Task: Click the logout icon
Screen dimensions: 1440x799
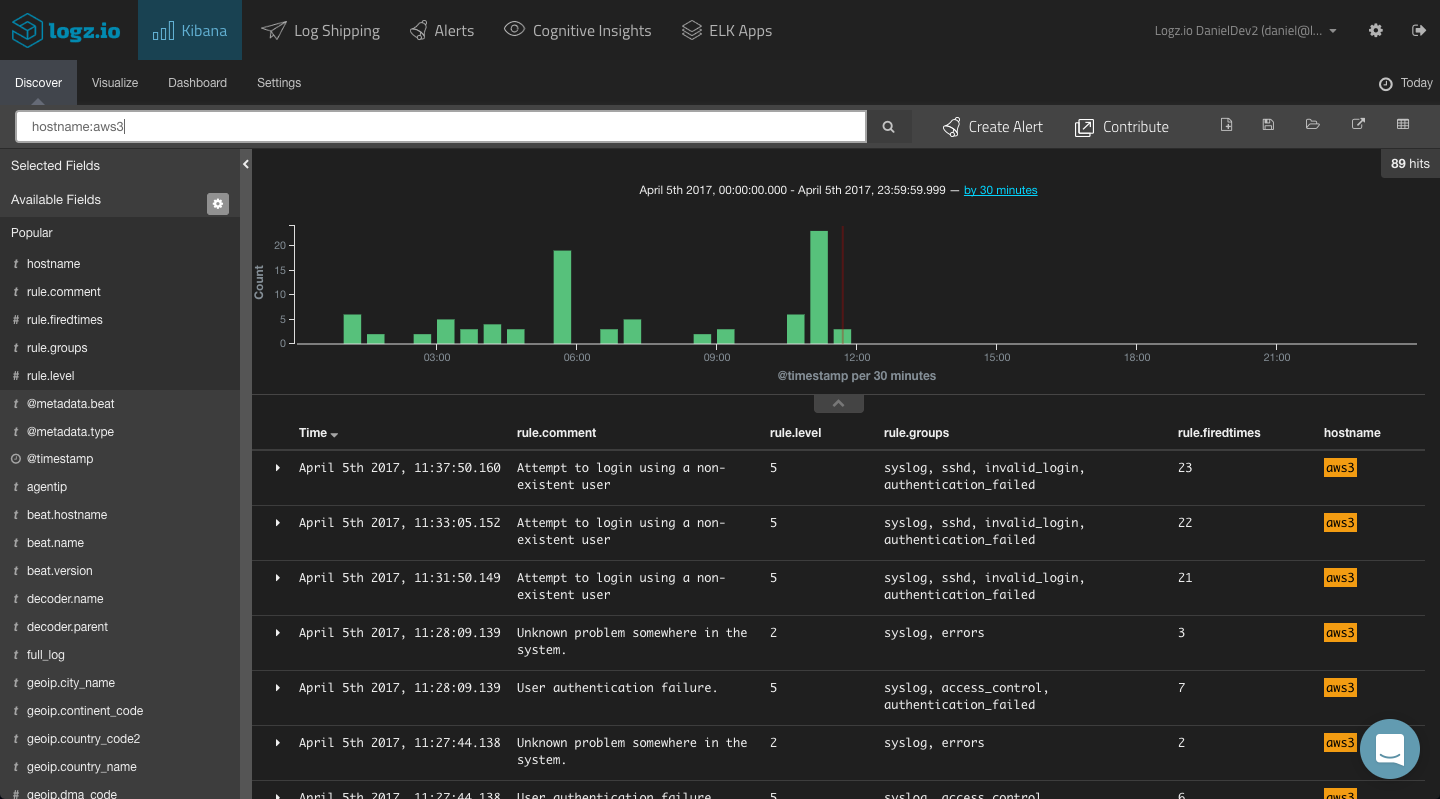Action: point(1418,31)
